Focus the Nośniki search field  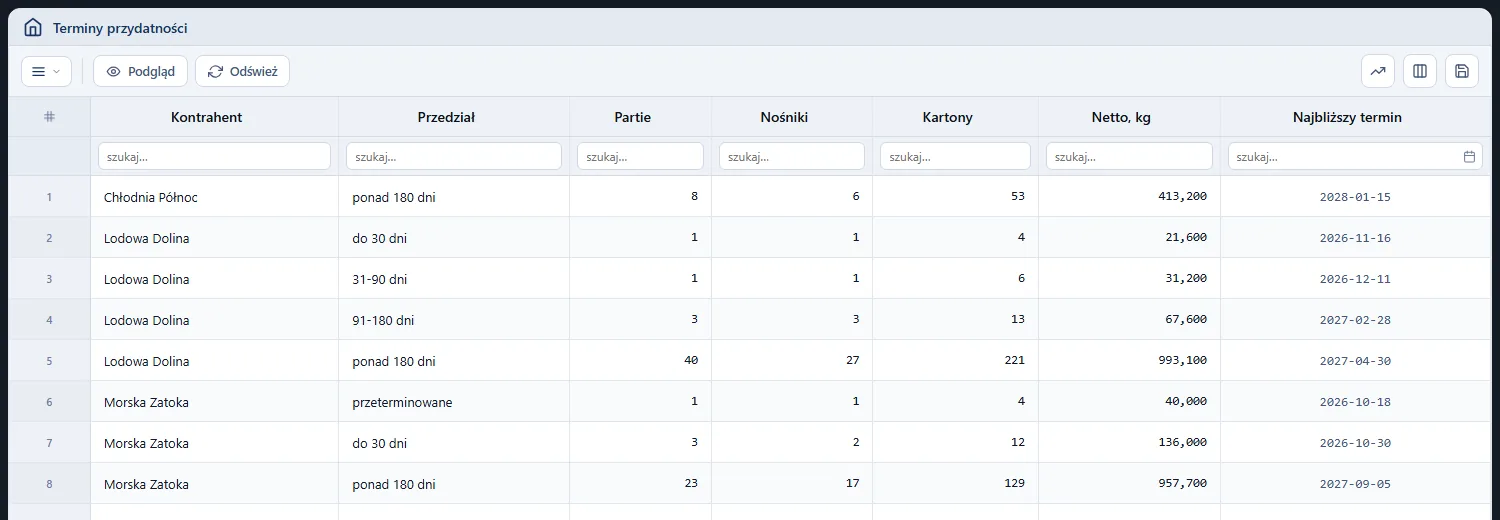[792, 156]
